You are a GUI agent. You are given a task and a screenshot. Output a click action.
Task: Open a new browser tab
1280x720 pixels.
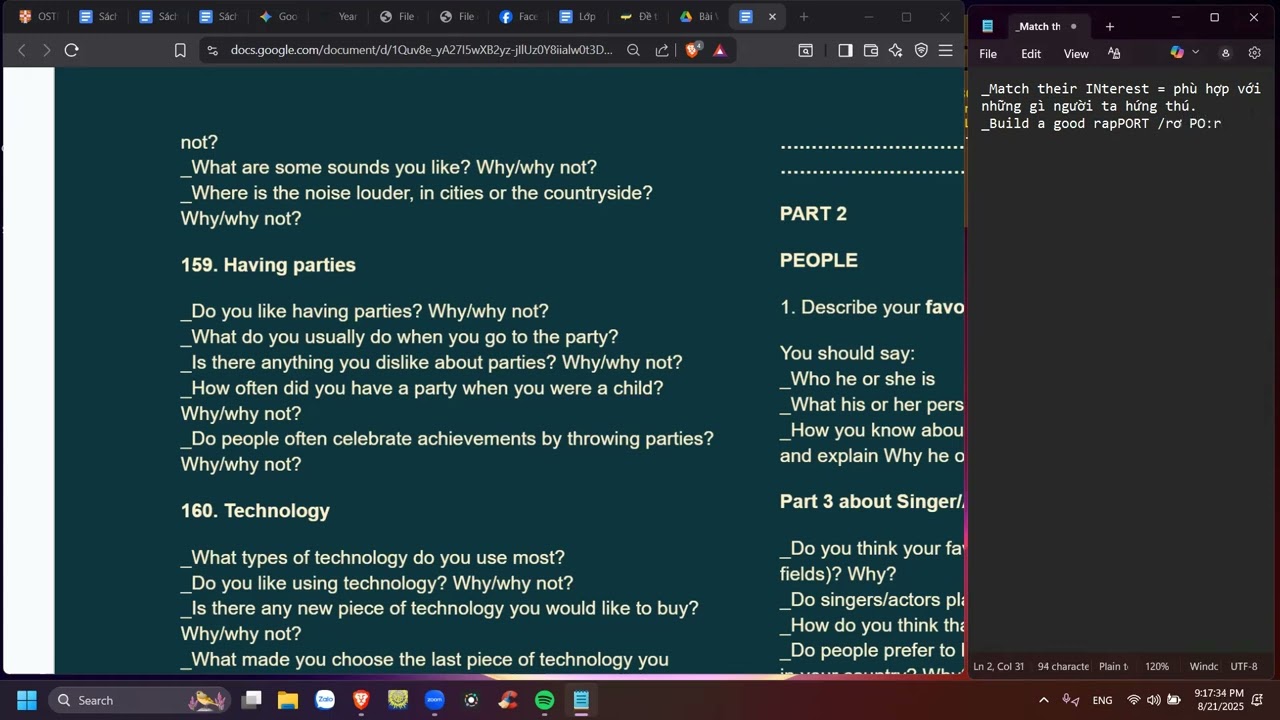[803, 17]
